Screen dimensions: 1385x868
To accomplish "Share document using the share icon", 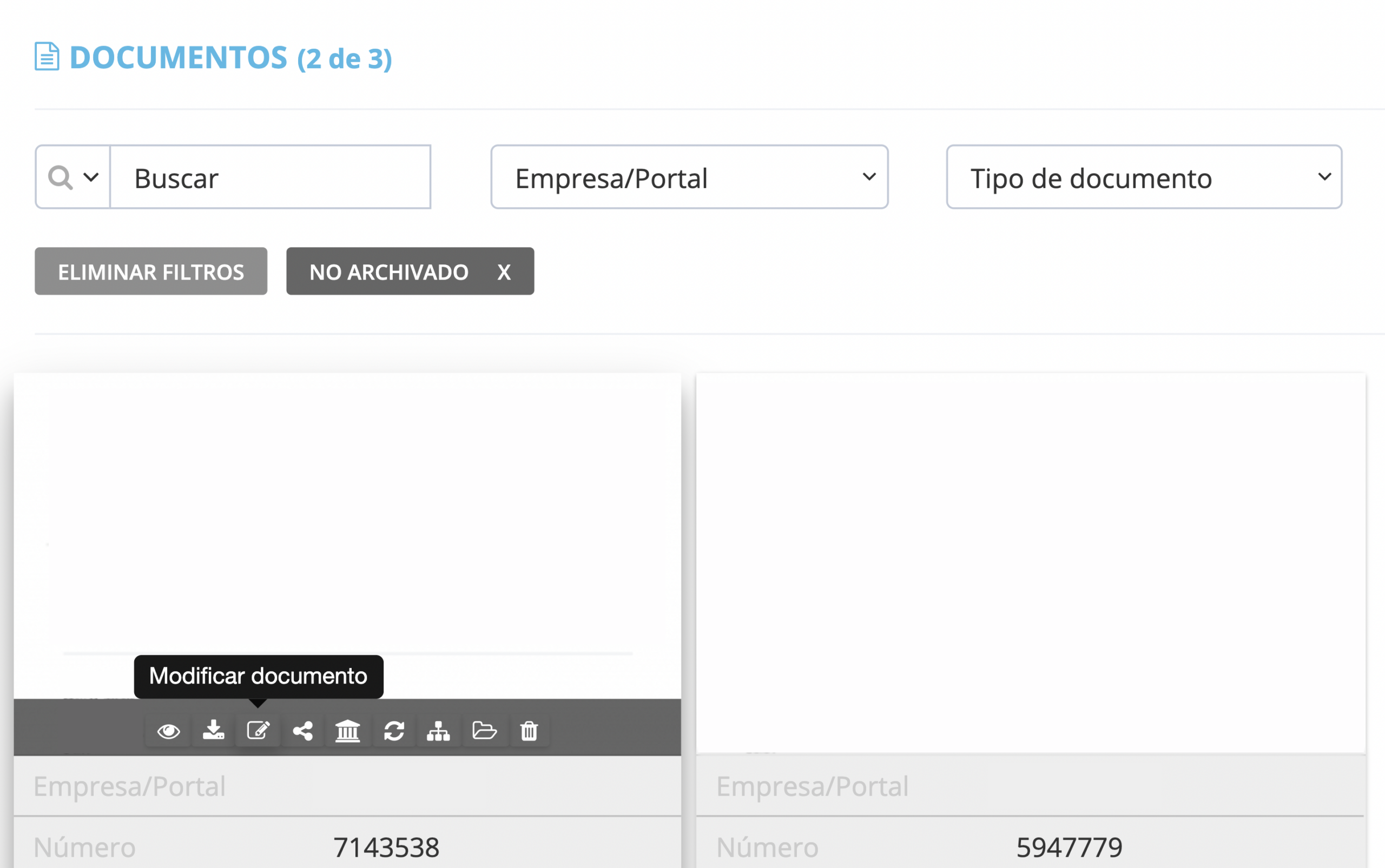I will point(302,731).
